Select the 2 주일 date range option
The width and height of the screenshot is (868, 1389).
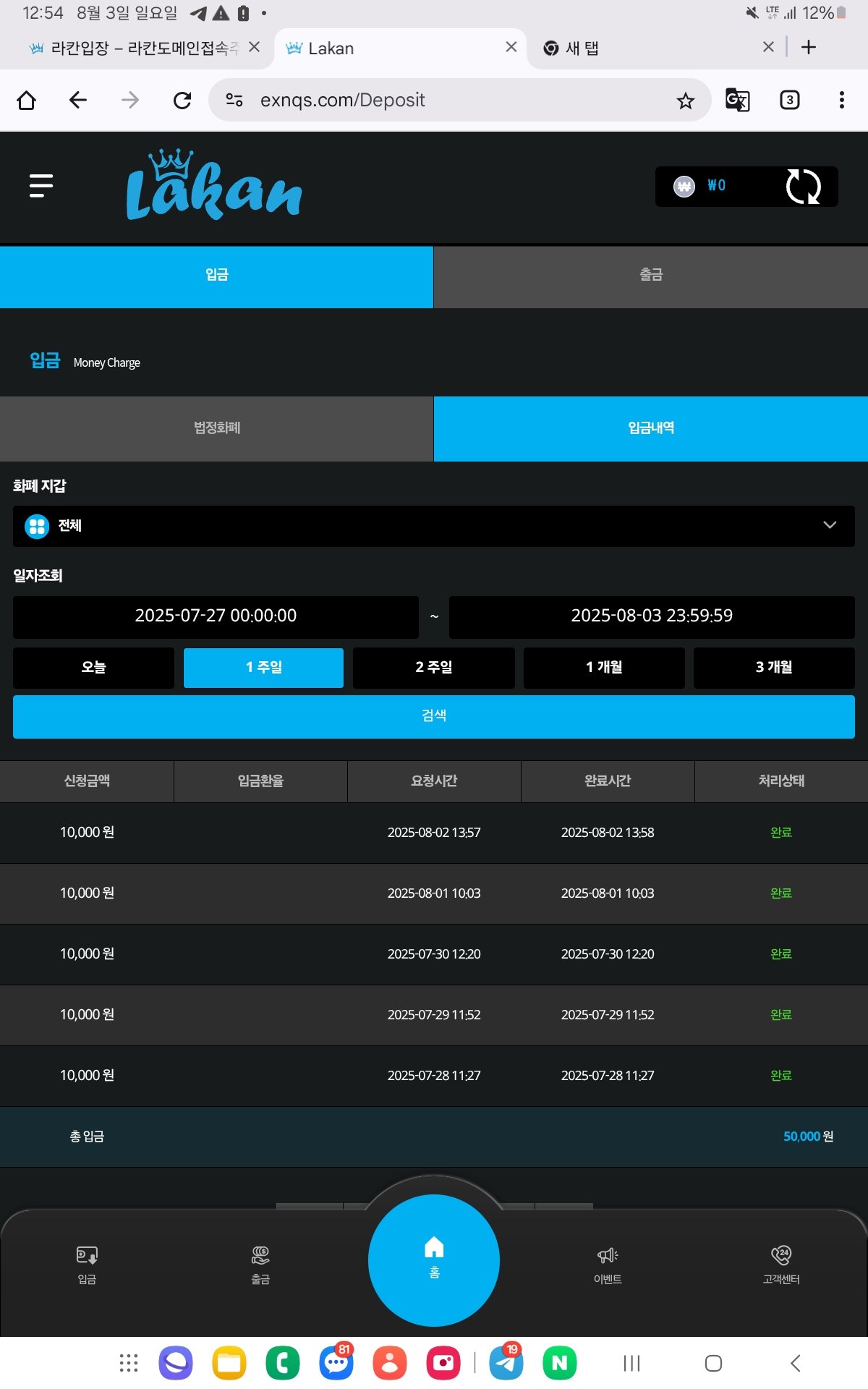point(433,667)
